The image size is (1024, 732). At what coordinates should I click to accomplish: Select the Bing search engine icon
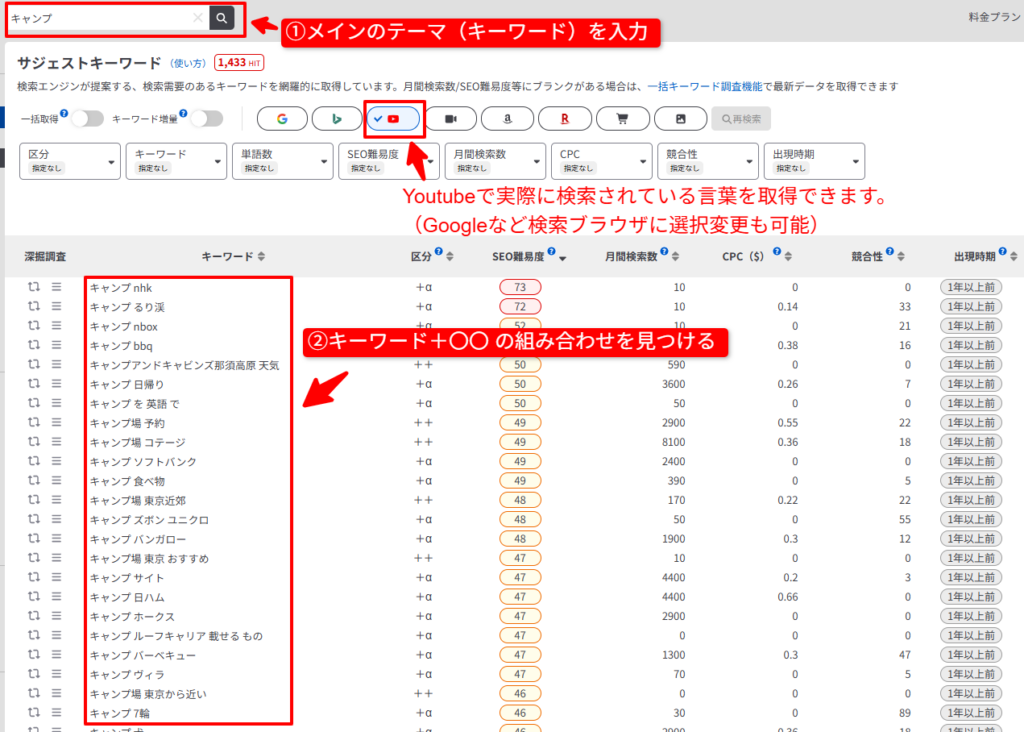(336, 119)
